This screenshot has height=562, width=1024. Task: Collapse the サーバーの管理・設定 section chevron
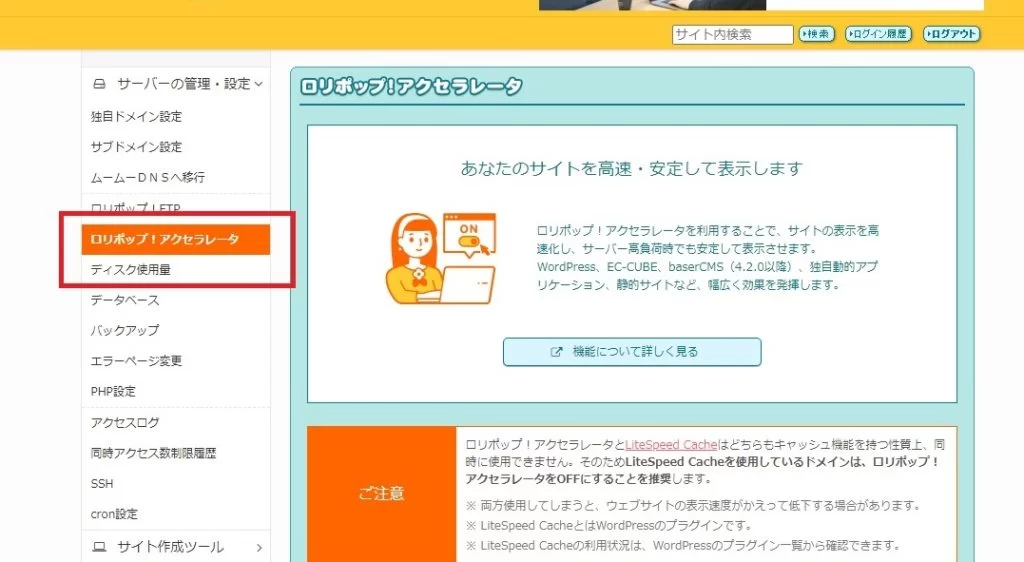[259, 84]
